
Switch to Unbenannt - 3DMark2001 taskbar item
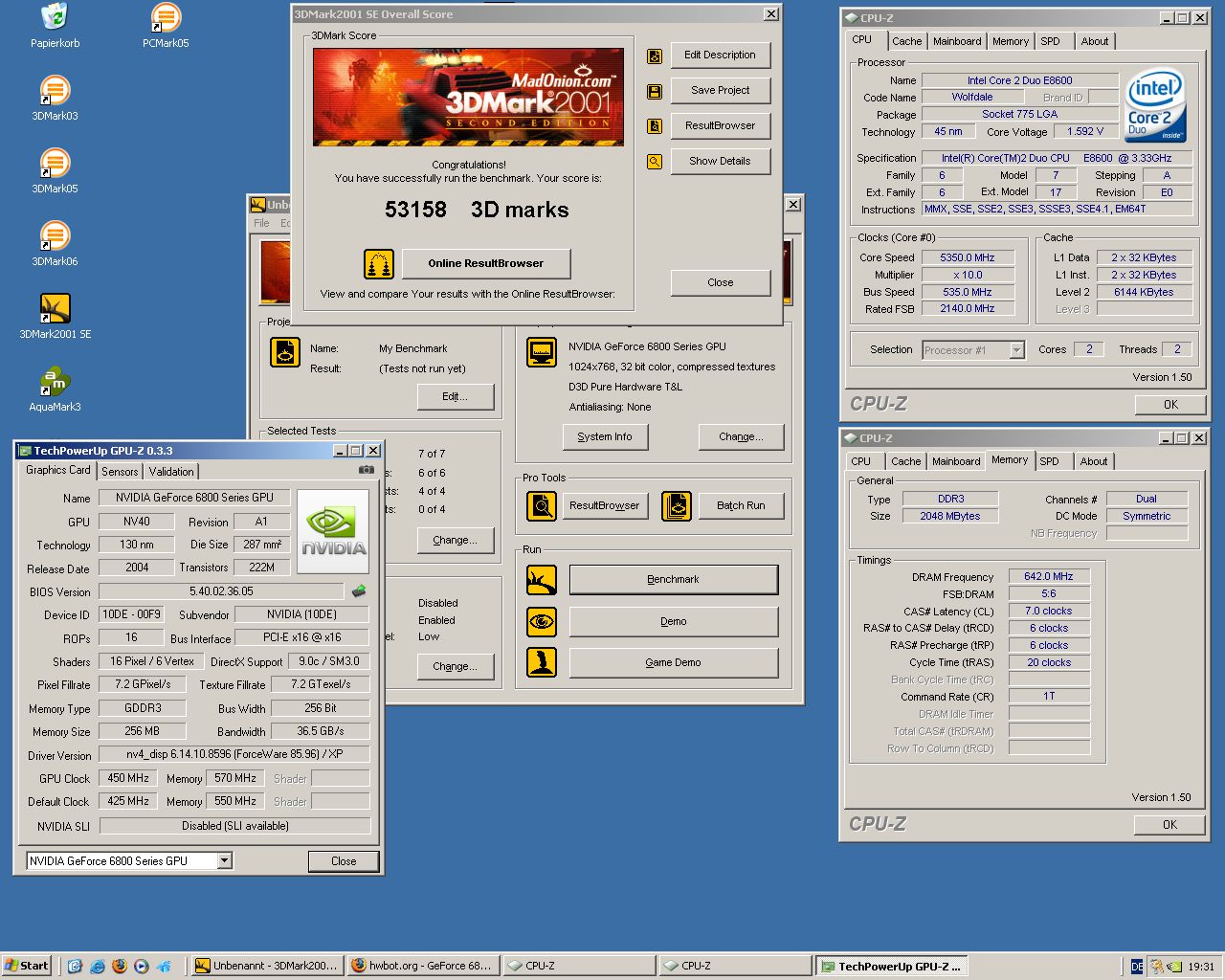point(265,966)
